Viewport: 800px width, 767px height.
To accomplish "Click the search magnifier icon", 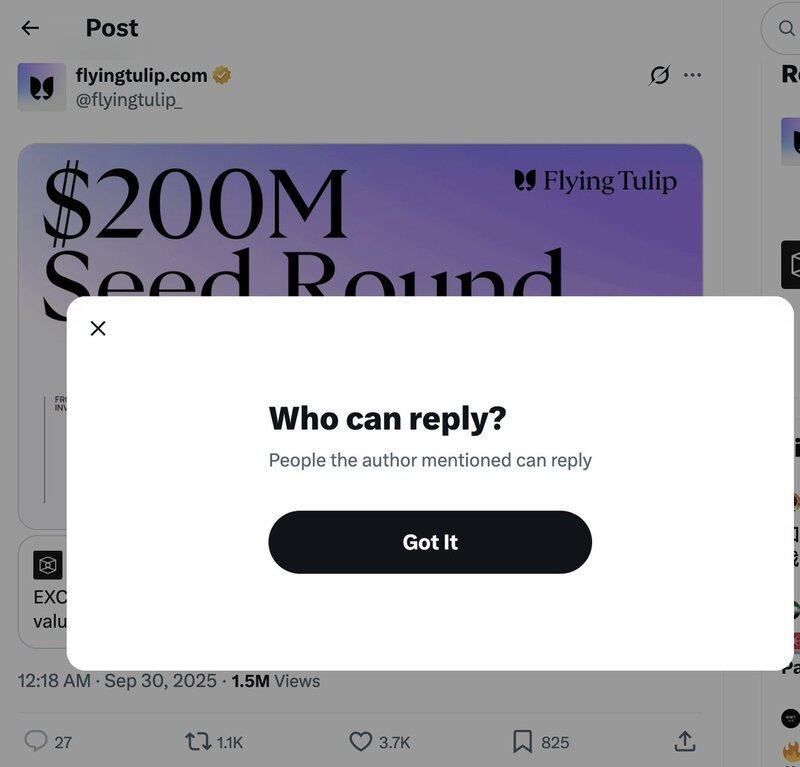I will pyautogui.click(x=786, y=28).
